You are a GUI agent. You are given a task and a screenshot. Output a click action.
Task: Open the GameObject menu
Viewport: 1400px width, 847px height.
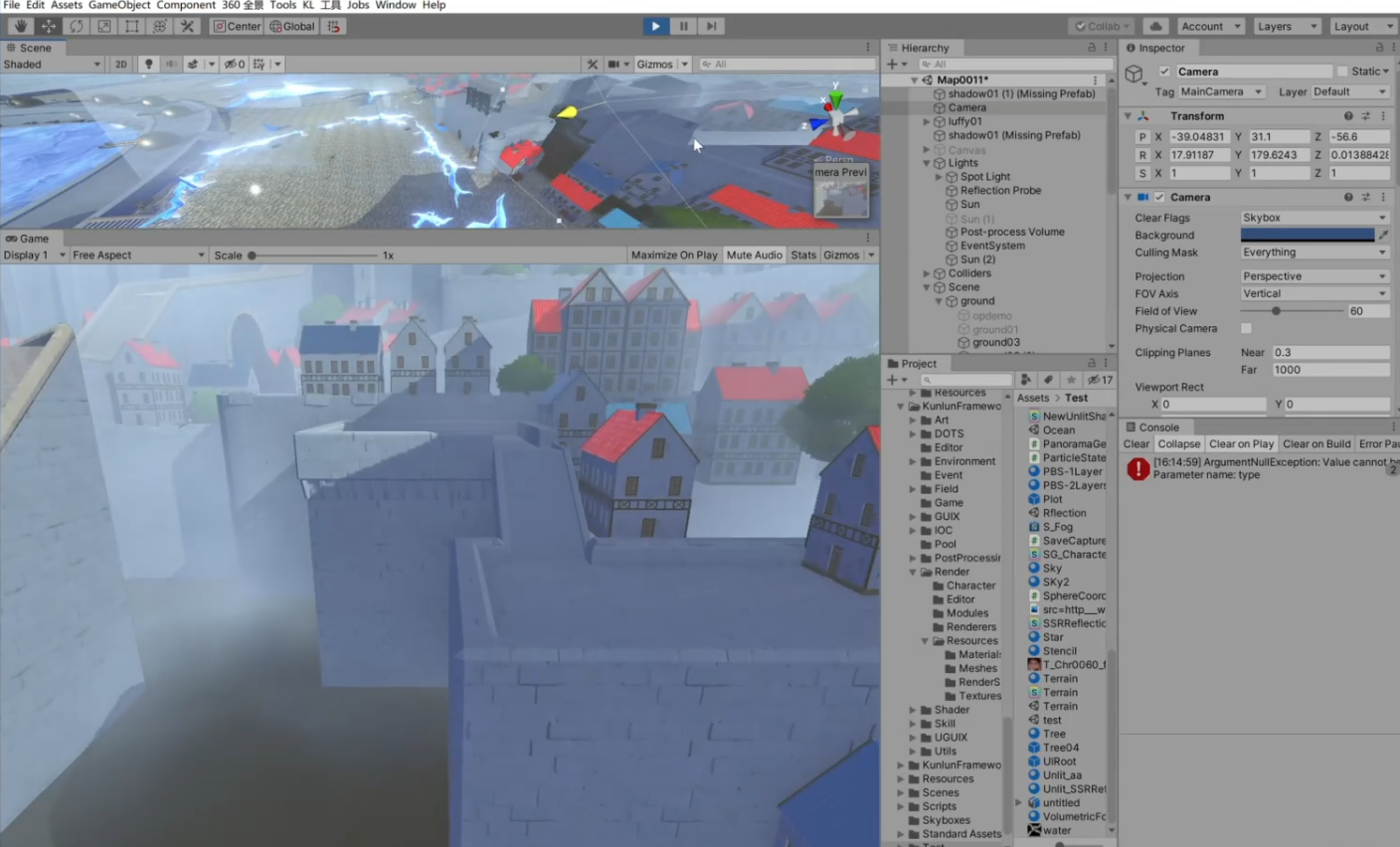[119, 5]
